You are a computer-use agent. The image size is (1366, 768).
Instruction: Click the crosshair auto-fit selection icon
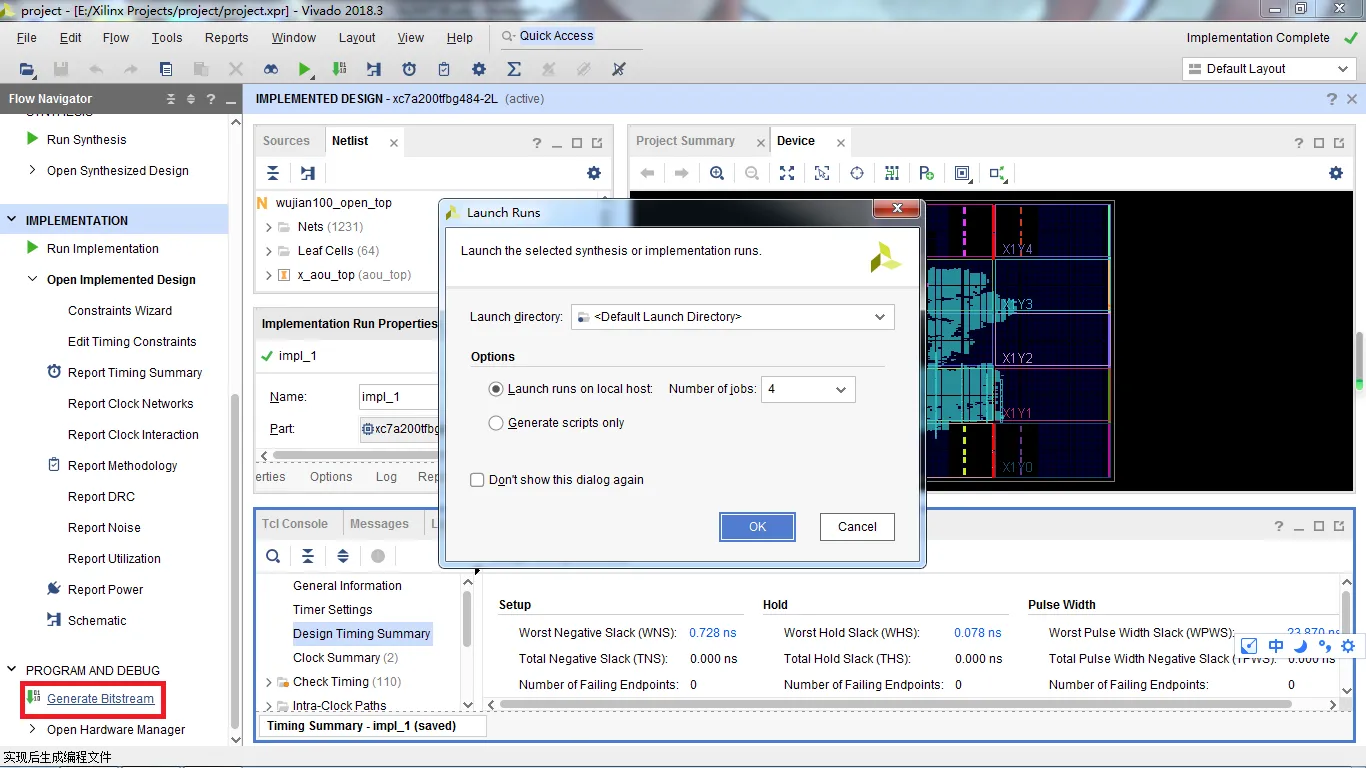click(857, 173)
